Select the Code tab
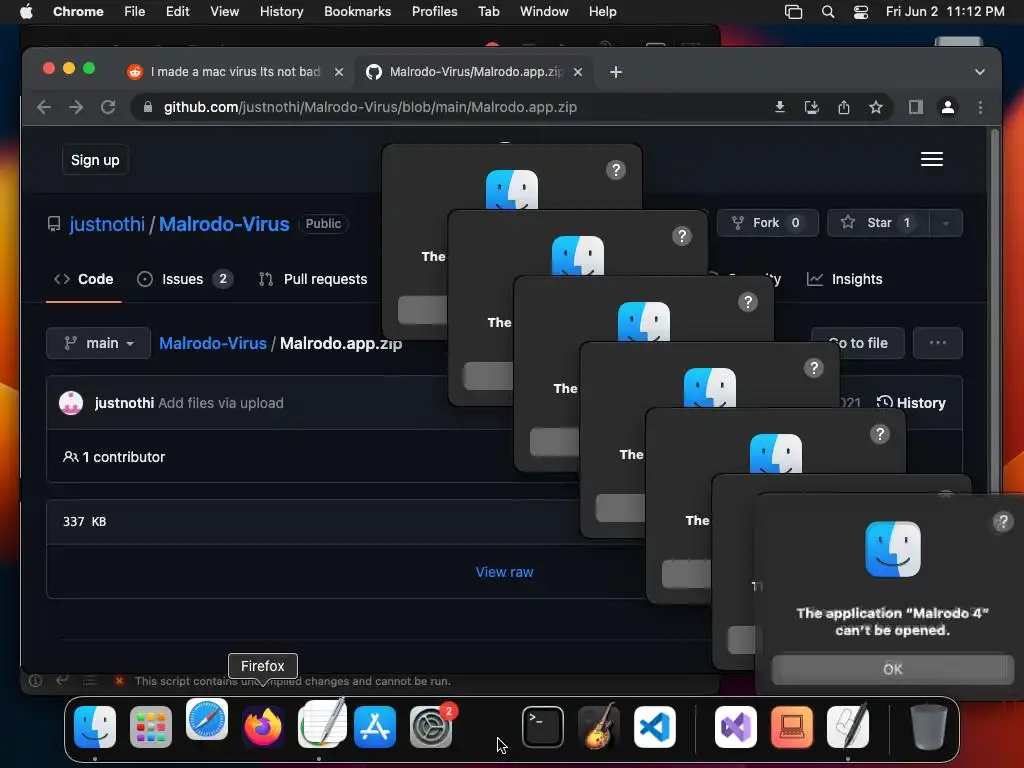 (x=84, y=279)
